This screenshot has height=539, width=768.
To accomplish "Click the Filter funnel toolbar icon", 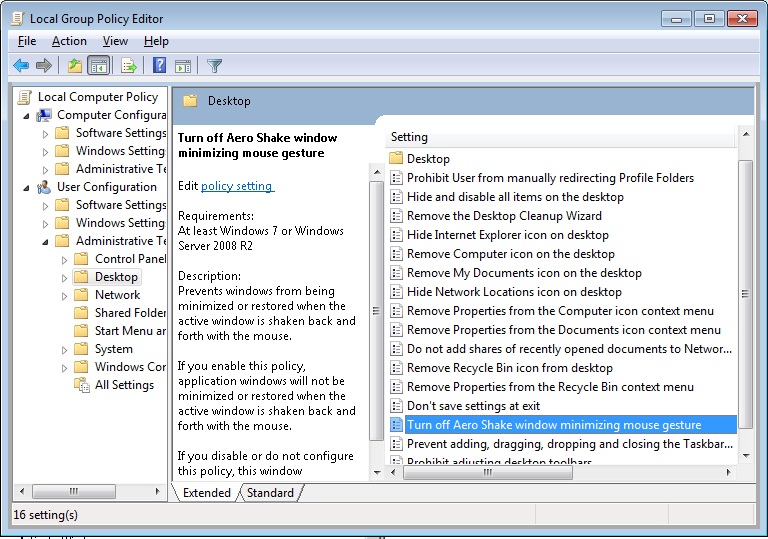I will pyautogui.click(x=214, y=66).
